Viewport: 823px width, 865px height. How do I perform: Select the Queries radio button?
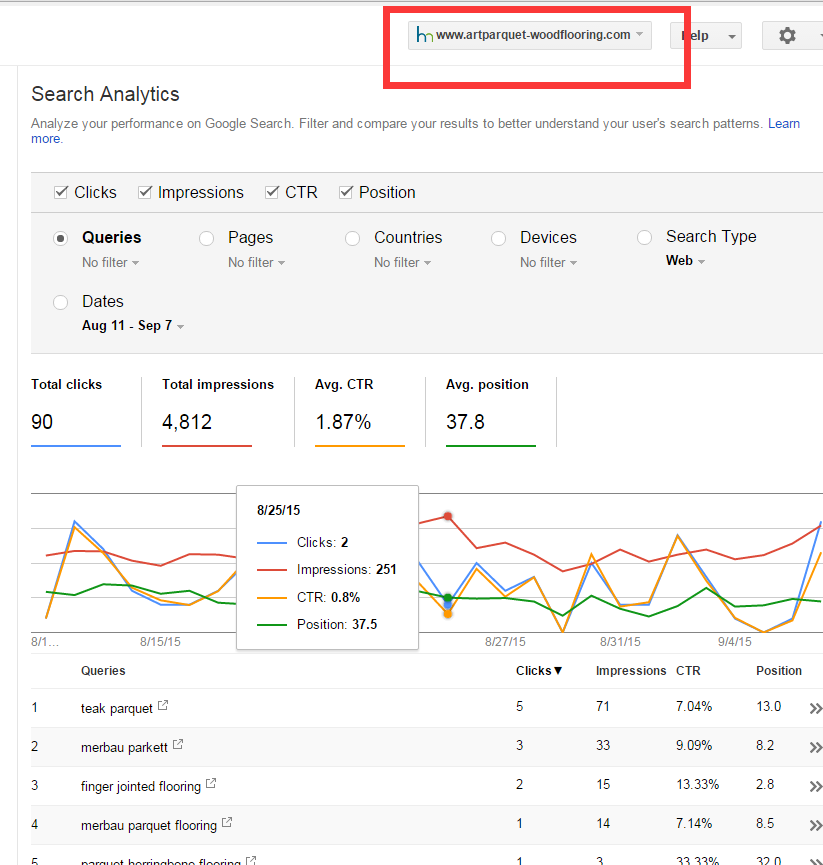tap(61, 238)
